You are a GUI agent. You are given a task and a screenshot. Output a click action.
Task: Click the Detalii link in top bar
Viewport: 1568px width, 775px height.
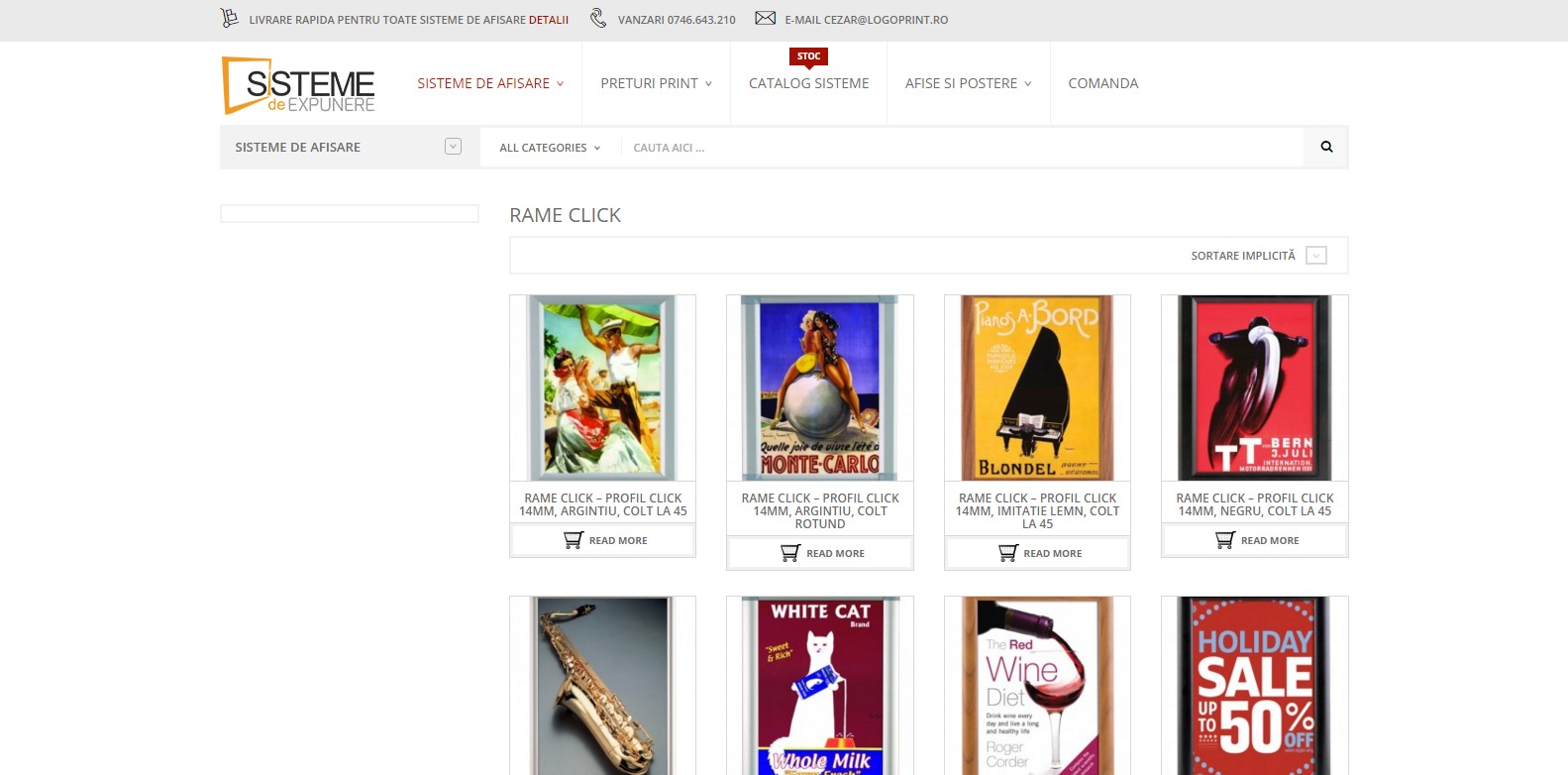point(549,20)
